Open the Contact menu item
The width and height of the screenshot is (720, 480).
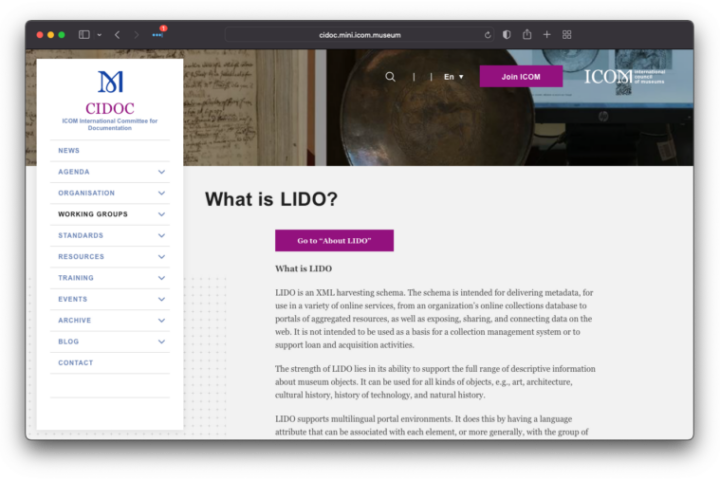(76, 363)
